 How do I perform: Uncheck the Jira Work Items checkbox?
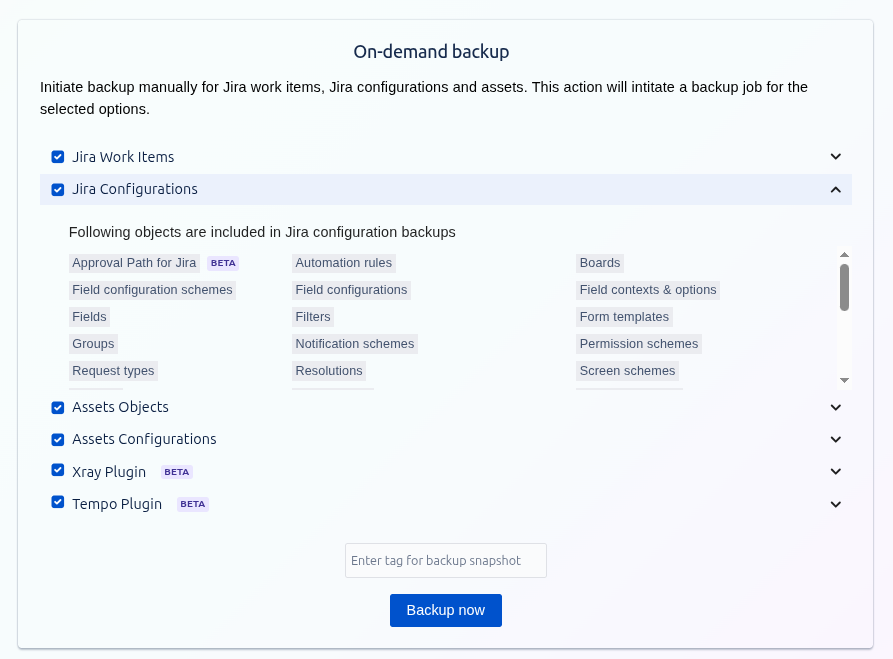coord(58,157)
